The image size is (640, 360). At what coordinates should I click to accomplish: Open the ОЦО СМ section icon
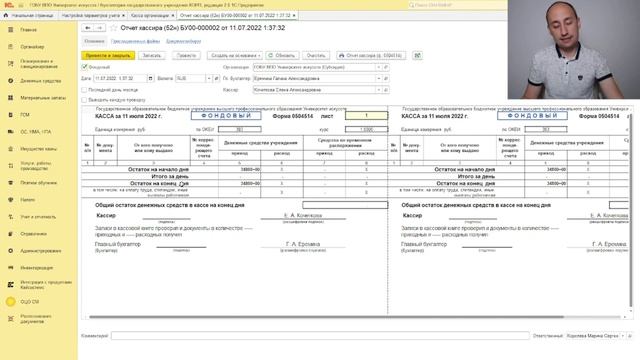(11, 302)
